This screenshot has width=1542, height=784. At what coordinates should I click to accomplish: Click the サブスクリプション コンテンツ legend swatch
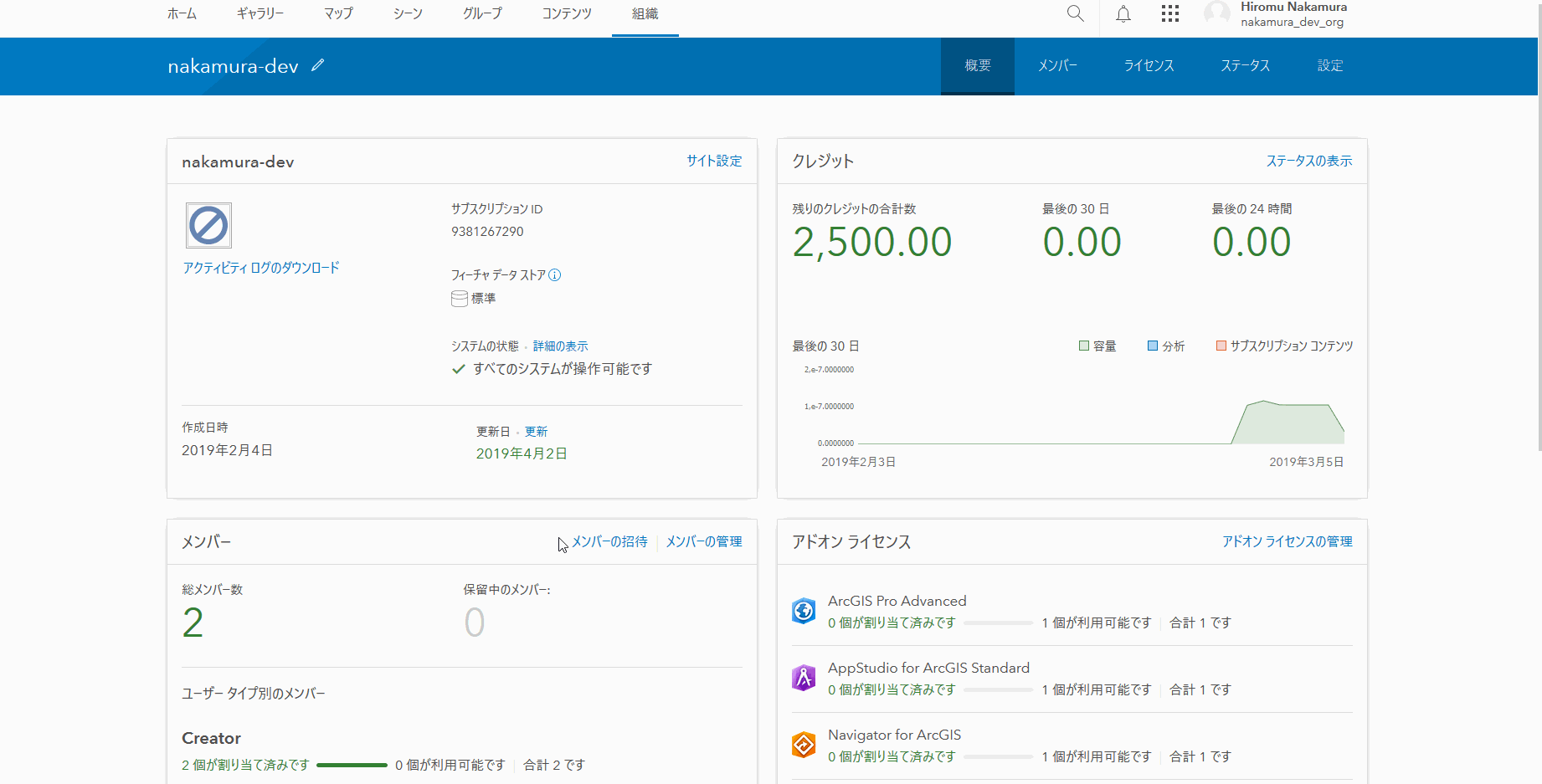[1221, 346]
